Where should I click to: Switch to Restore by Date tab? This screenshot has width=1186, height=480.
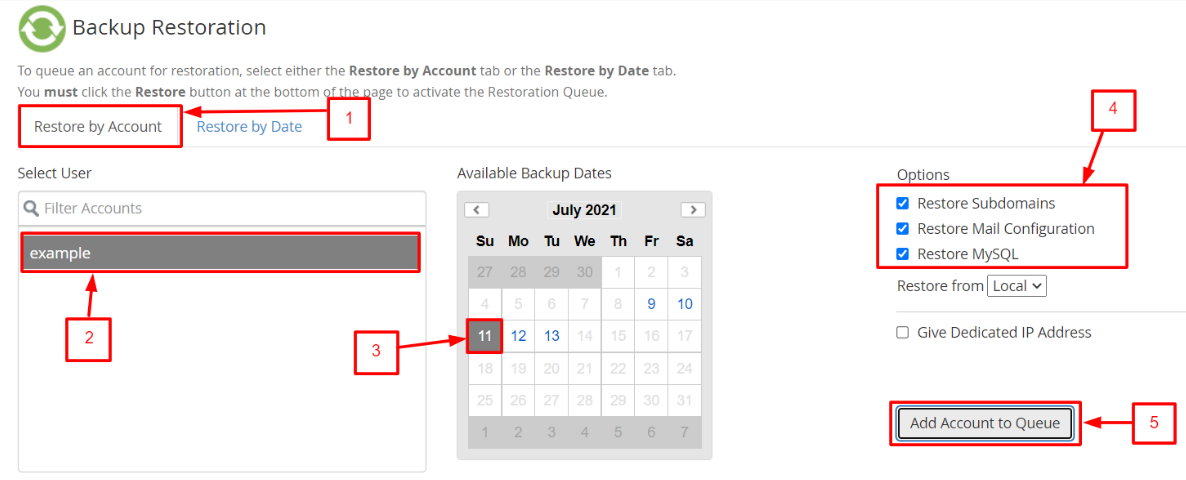click(250, 126)
